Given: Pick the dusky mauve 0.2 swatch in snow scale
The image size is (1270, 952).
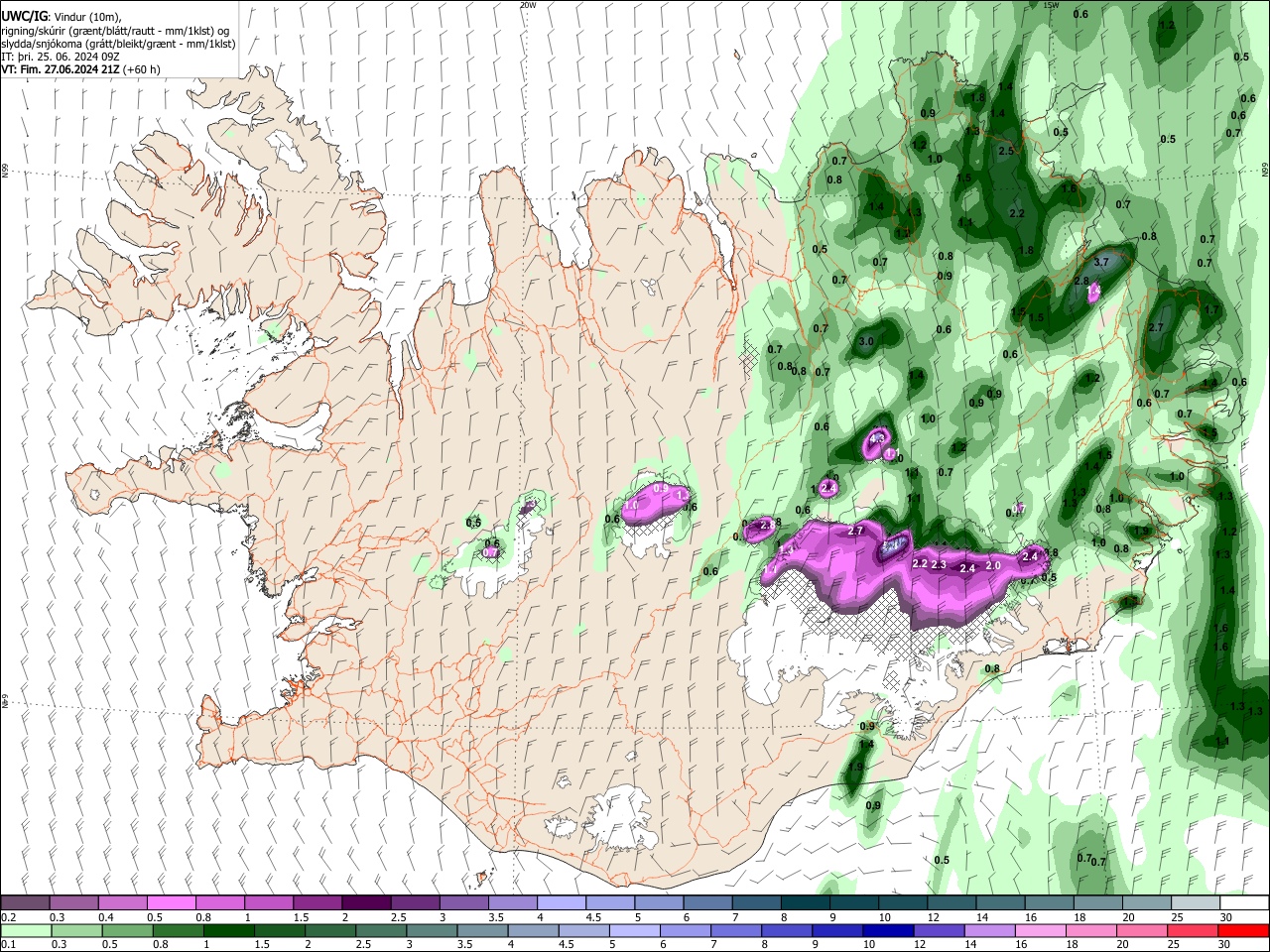Looking at the screenshot, I should pyautogui.click(x=25, y=903).
